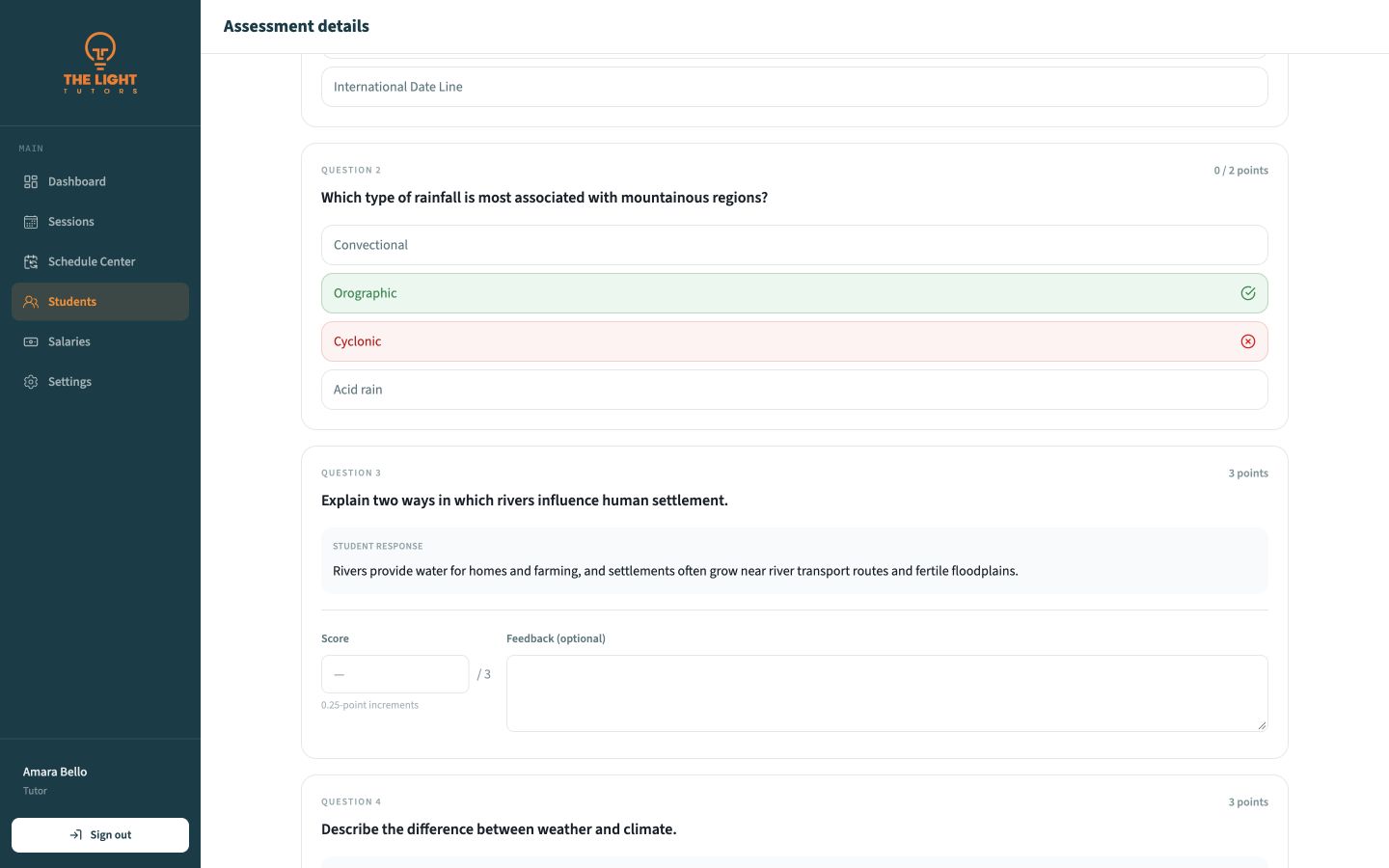Image resolution: width=1389 pixels, height=868 pixels.
Task: Click the Tutor role label
Action: tap(35, 791)
